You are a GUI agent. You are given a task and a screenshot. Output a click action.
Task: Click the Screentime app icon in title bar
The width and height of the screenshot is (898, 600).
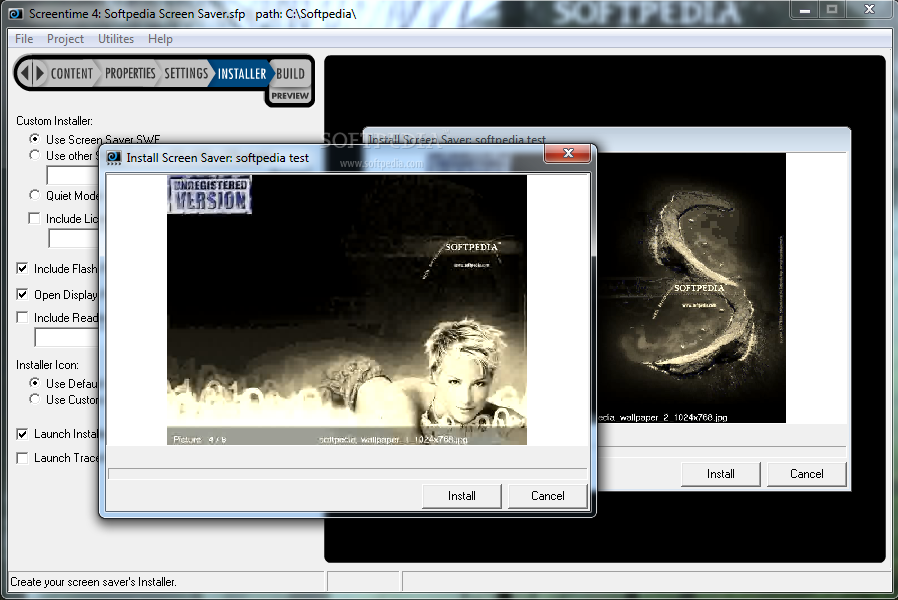pyautogui.click(x=16, y=14)
